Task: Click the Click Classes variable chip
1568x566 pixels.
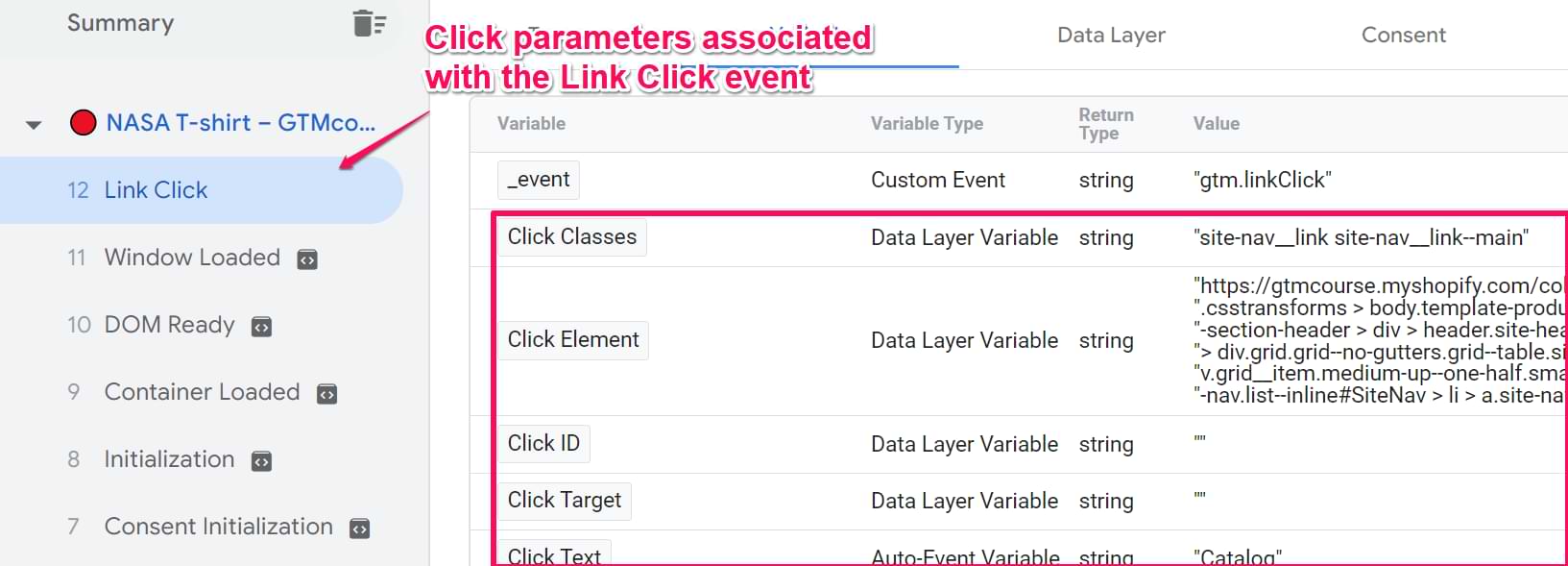Action: [571, 237]
